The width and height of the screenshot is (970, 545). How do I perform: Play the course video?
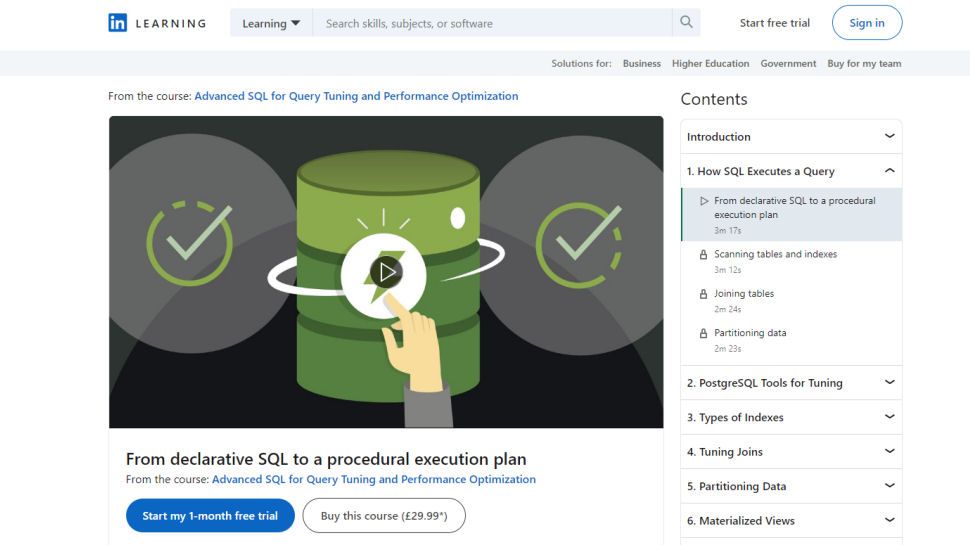click(386, 271)
